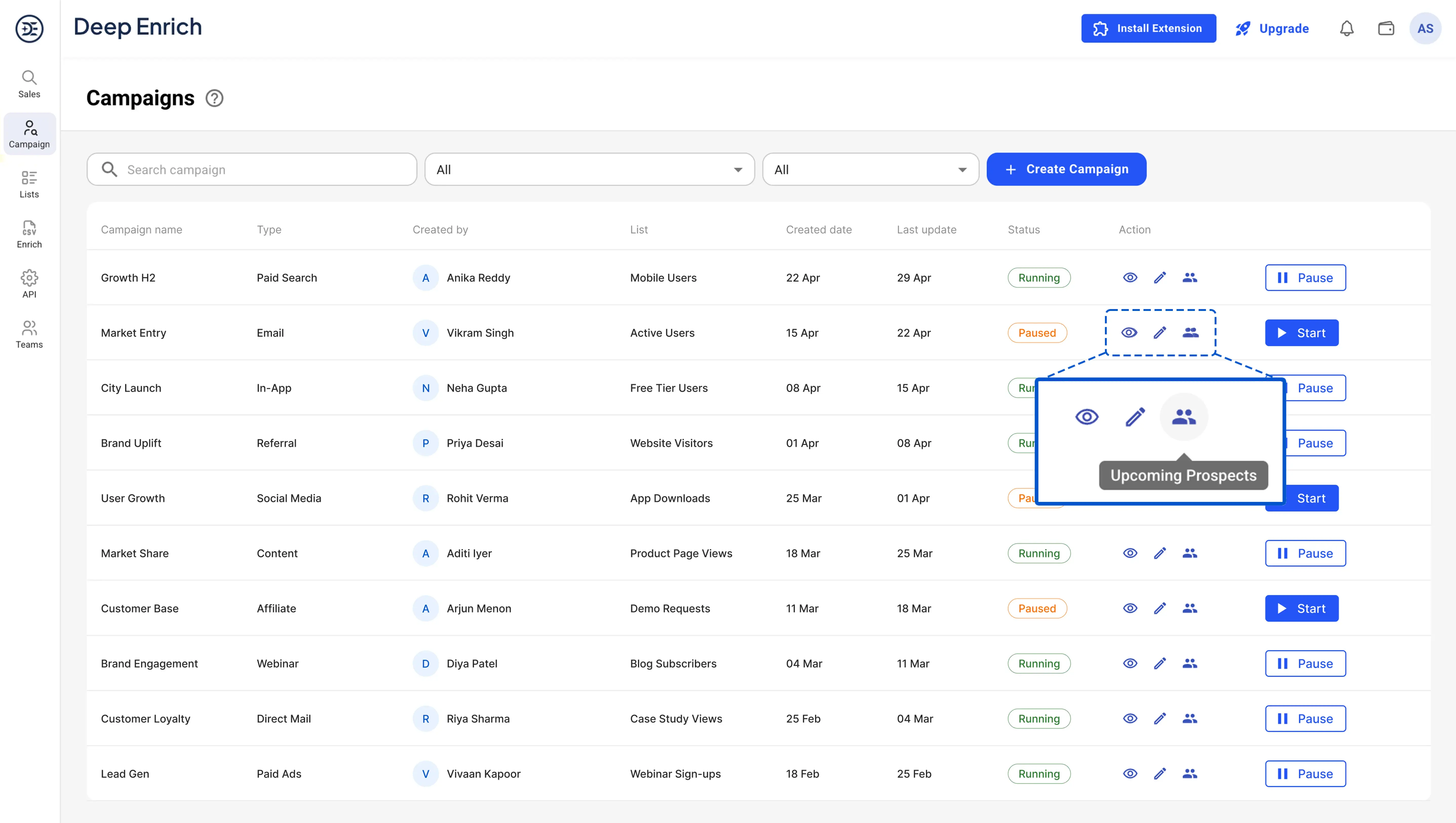This screenshot has height=823, width=1456.
Task: Open prospects for Lead Gen campaign
Action: pyautogui.click(x=1190, y=773)
